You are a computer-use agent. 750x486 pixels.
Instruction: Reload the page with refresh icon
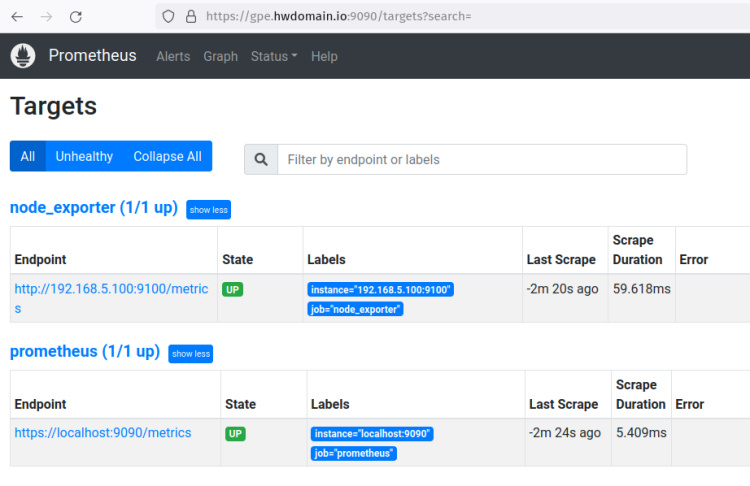(76, 16)
